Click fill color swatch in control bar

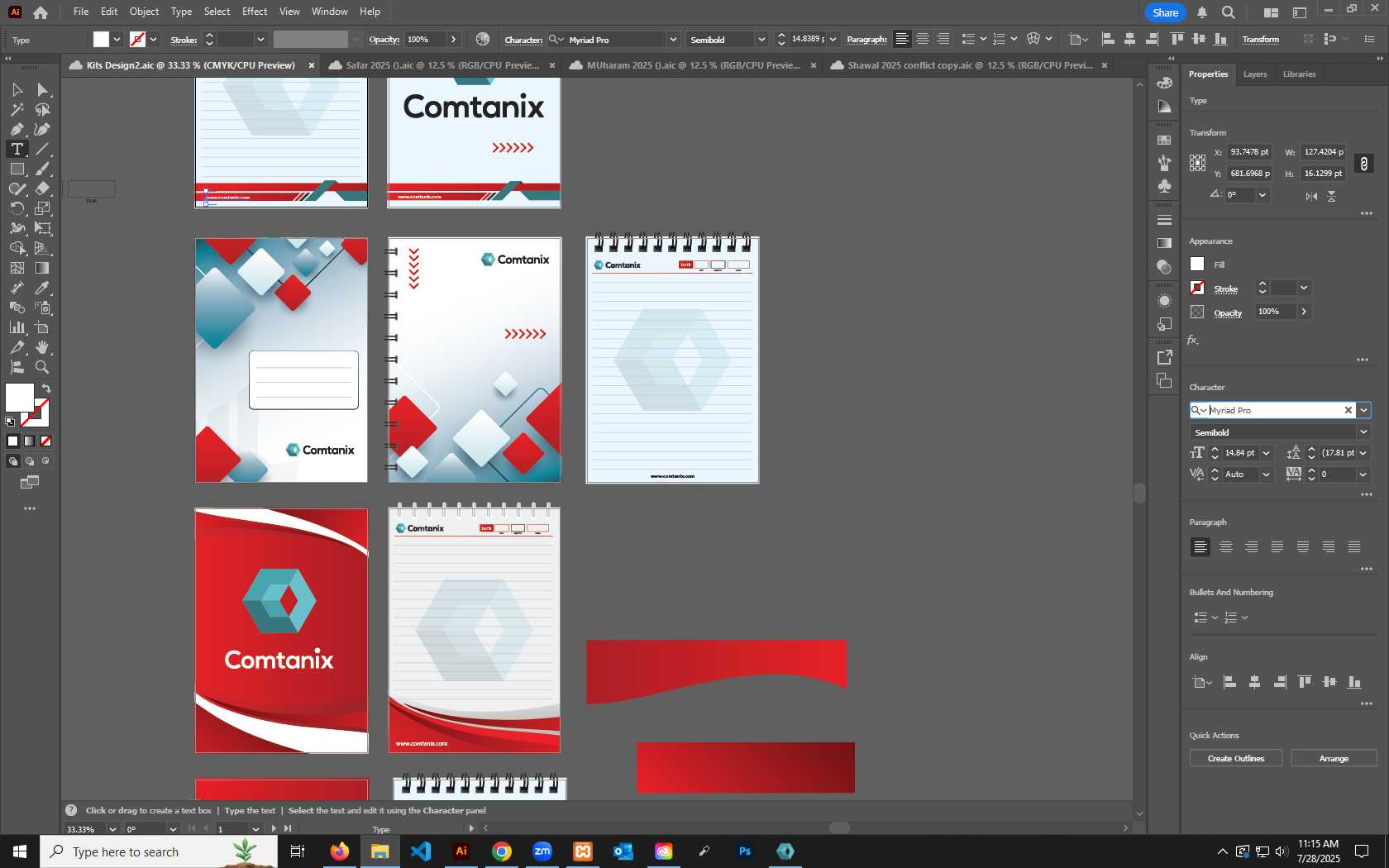101,39
